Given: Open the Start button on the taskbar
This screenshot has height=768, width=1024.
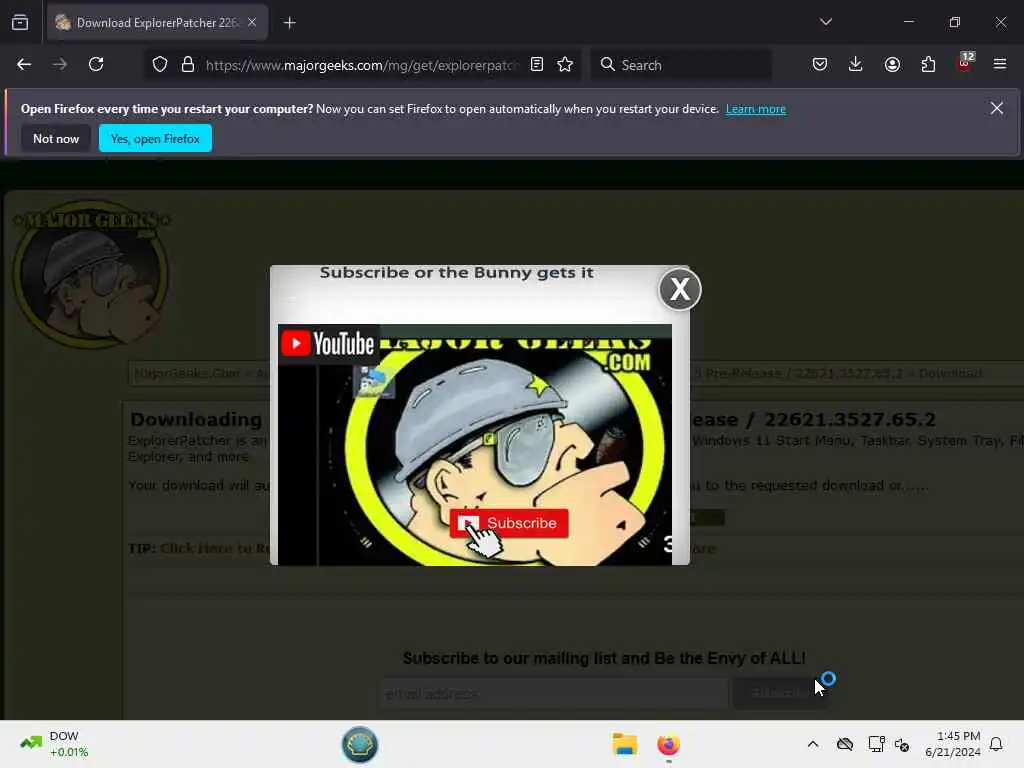Looking at the screenshot, I should point(360,744).
